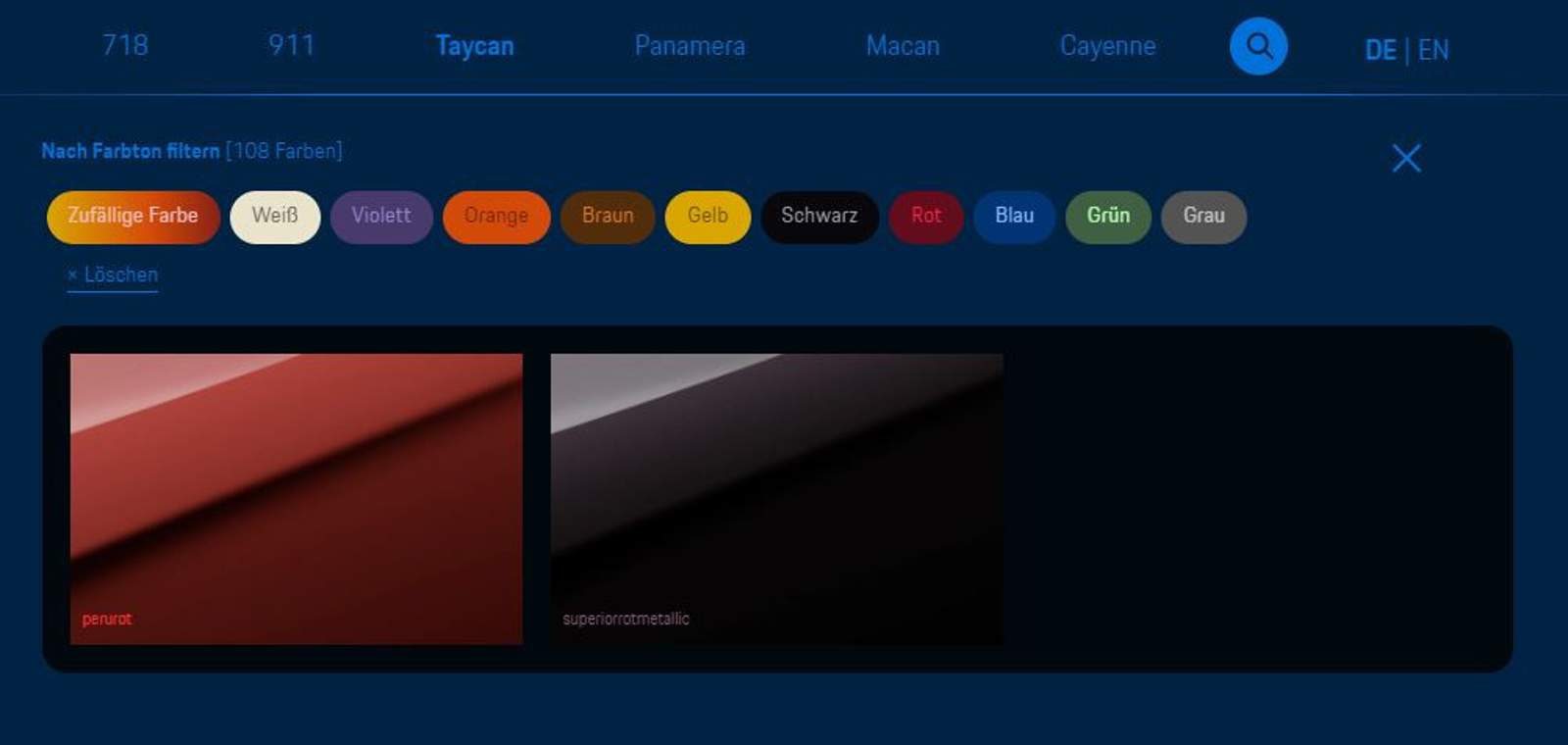1568x745 pixels.
Task: Filter colors by Grau
Action: coord(1203,217)
